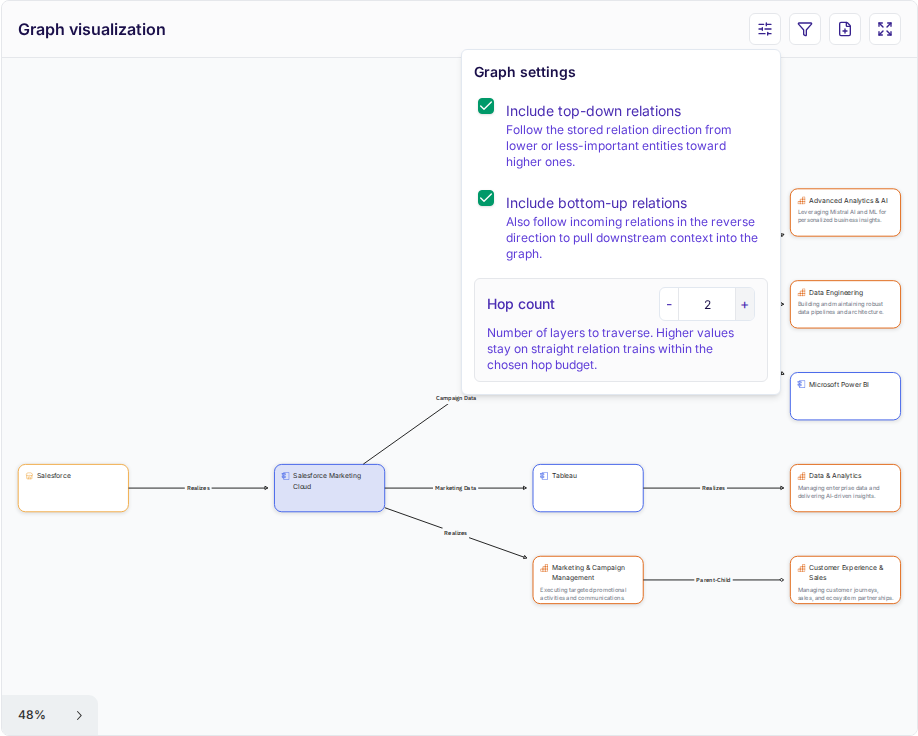The width and height of the screenshot is (918, 736).
Task: Open the filter funnel icon
Action: pos(805,29)
